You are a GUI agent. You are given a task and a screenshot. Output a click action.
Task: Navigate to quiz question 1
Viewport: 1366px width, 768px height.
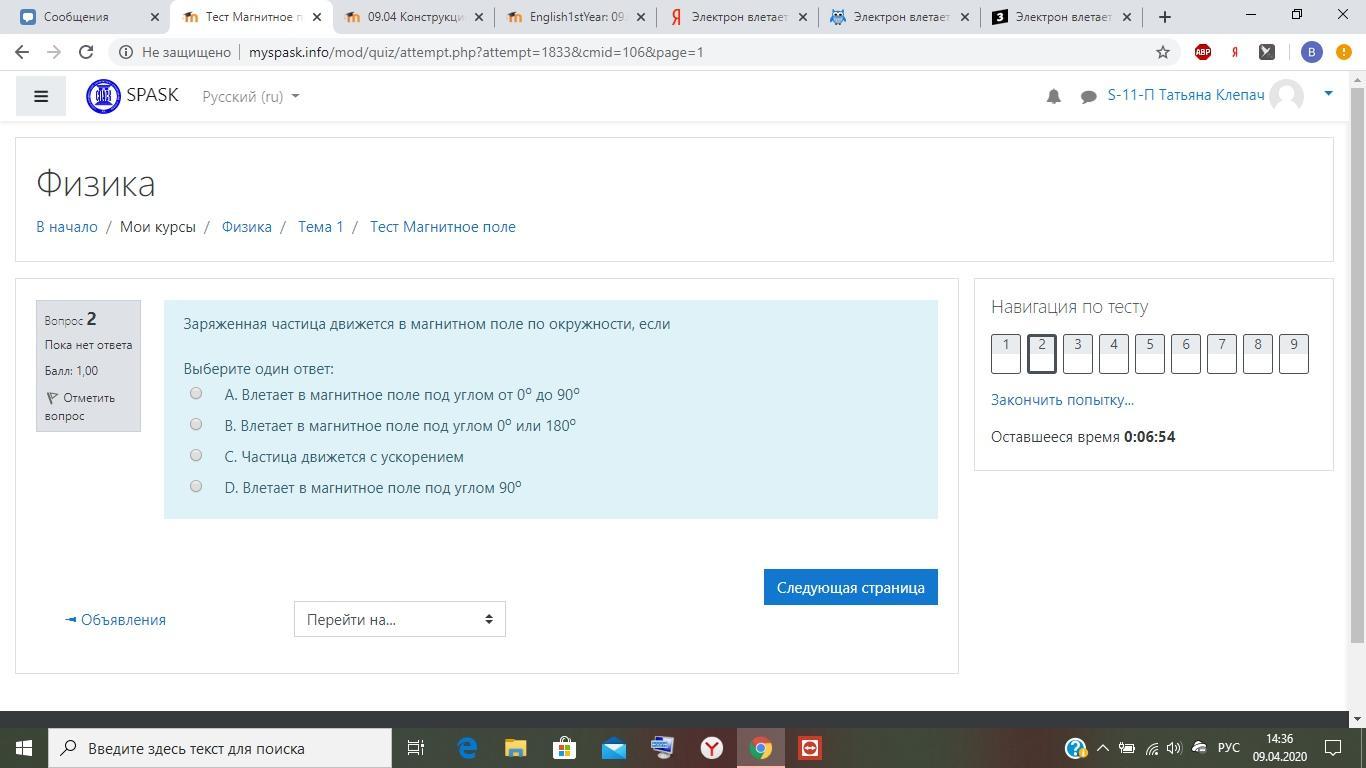tap(1006, 353)
